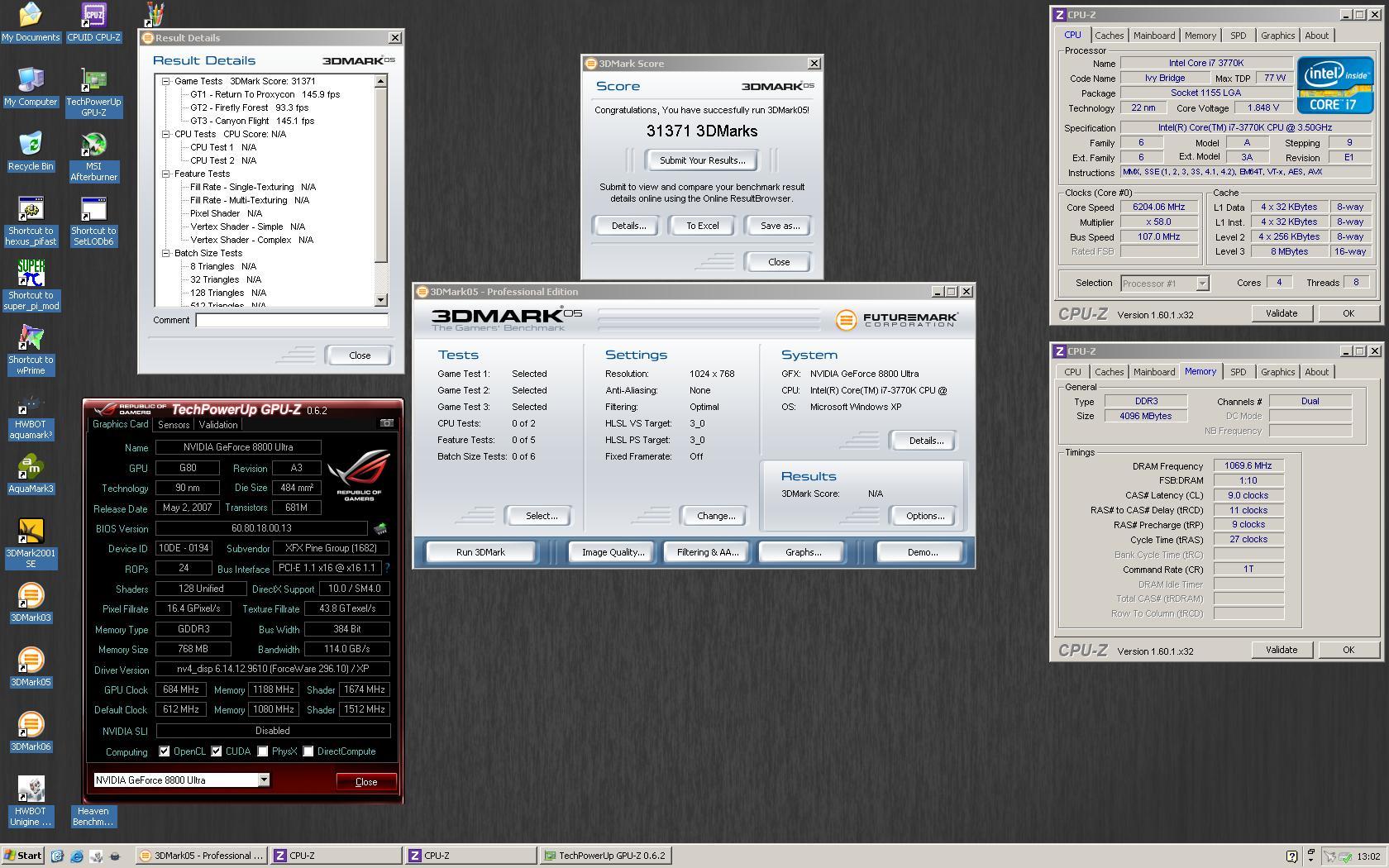Screen dimensions: 1389x868
Task: Open the GPU-Z graphics card selection dropdown
Action: pos(264,780)
